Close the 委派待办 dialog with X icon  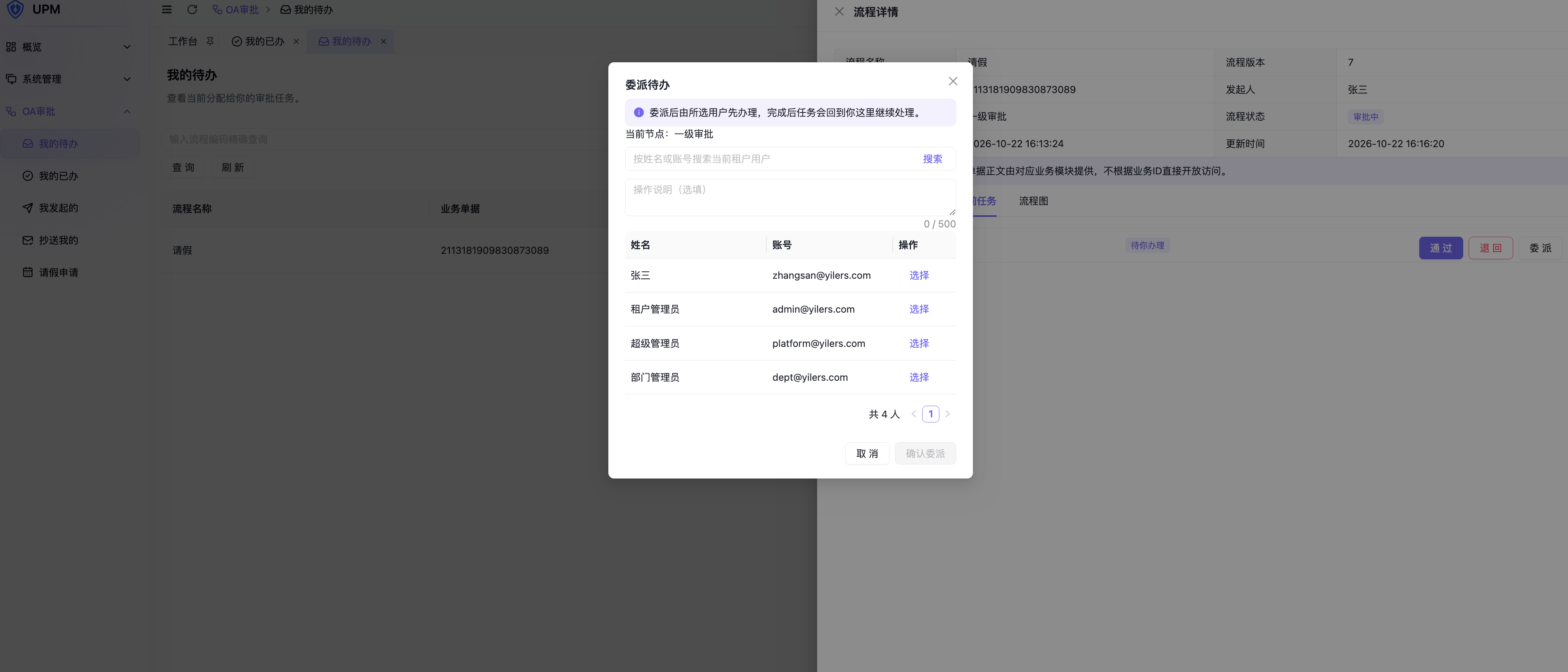click(x=953, y=81)
